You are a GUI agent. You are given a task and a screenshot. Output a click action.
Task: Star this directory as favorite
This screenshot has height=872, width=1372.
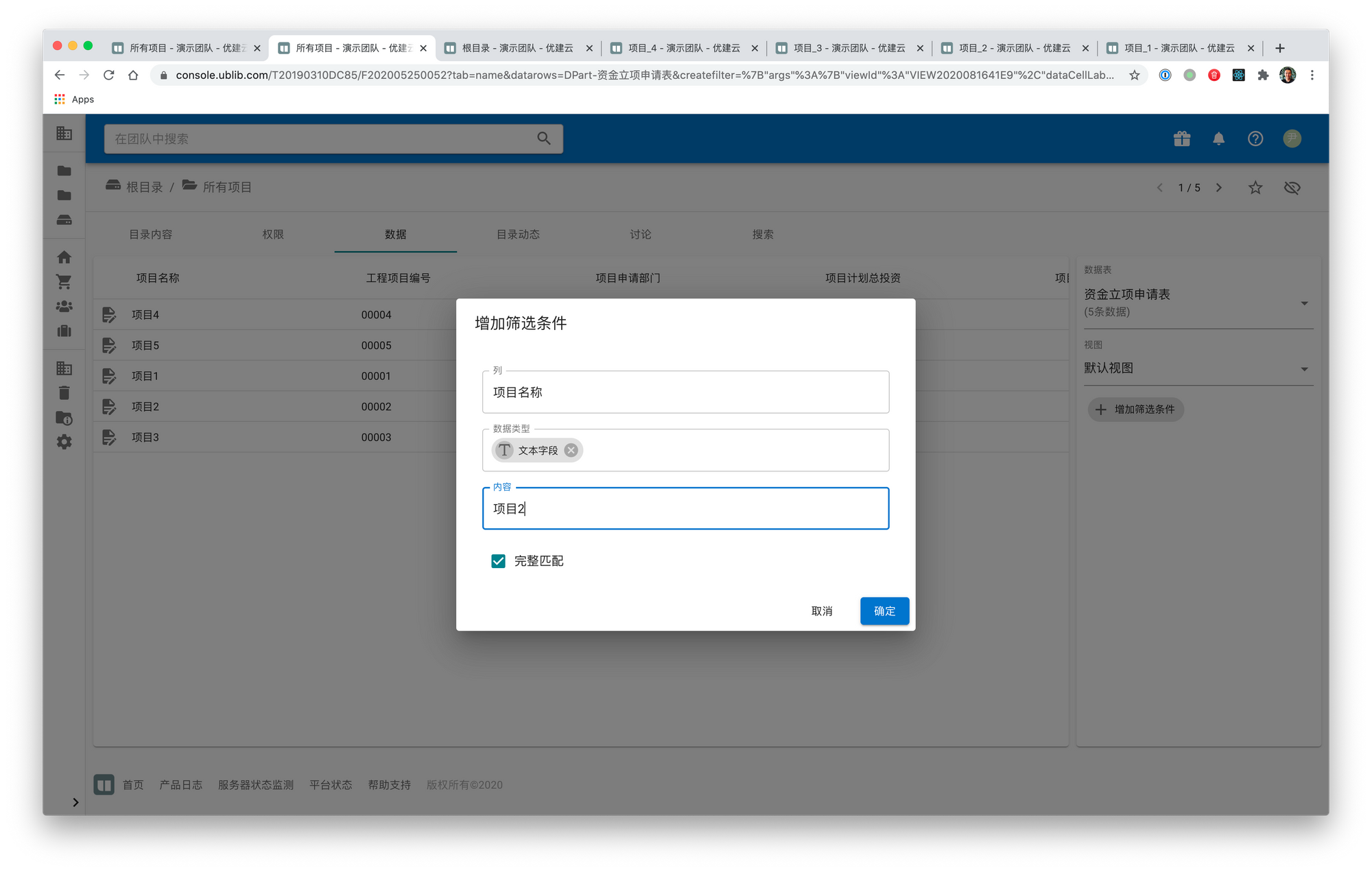[x=1255, y=187]
